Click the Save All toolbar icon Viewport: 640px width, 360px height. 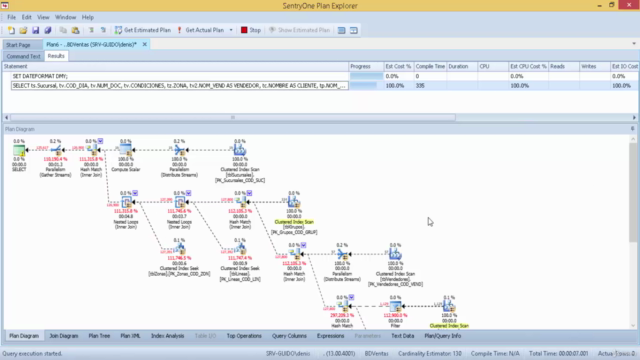[x=48, y=30]
